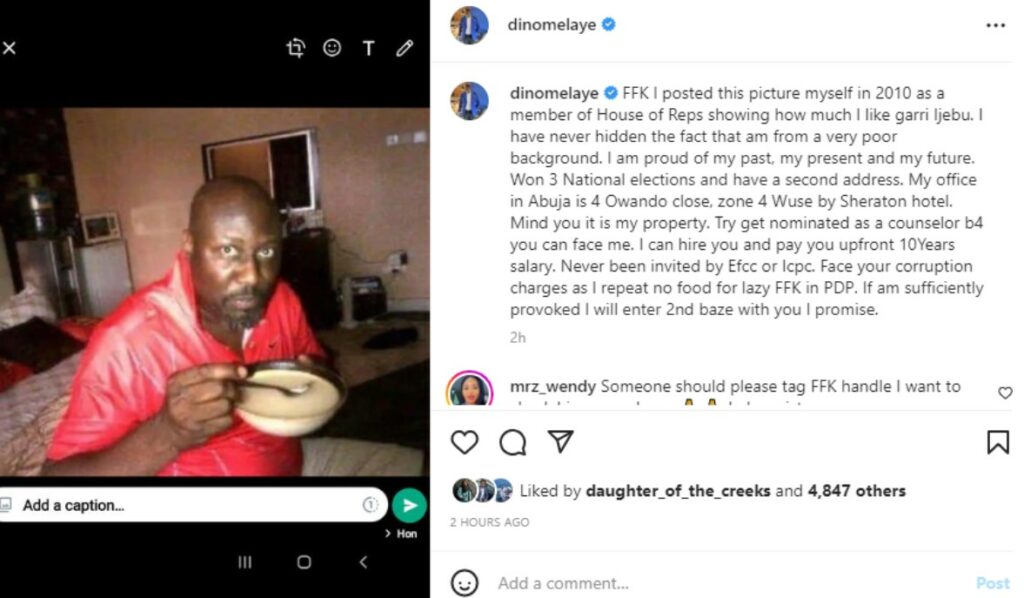Select the pencil draw tool
Screen dimensions: 1024x598
(x=405, y=48)
